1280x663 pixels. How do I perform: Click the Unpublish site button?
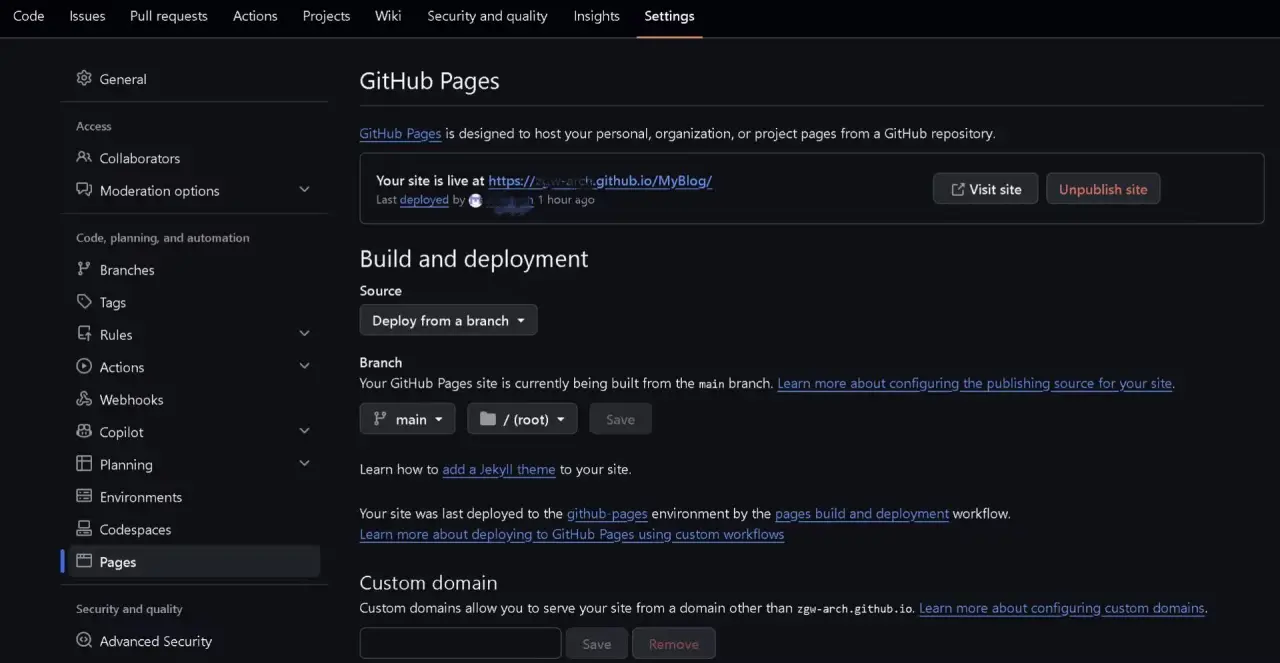(1103, 189)
